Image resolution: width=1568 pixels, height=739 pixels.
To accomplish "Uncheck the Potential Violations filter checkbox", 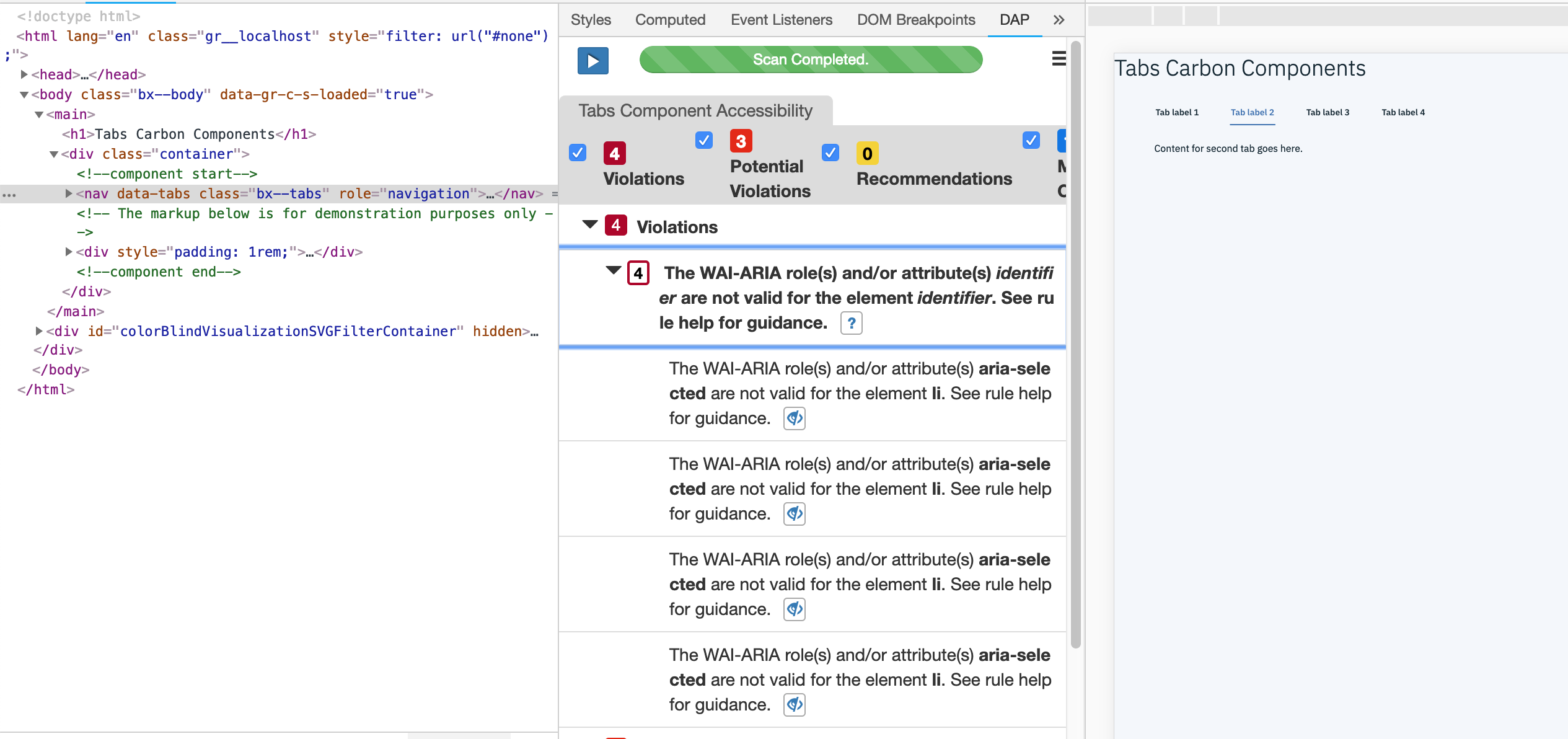I will (x=703, y=140).
